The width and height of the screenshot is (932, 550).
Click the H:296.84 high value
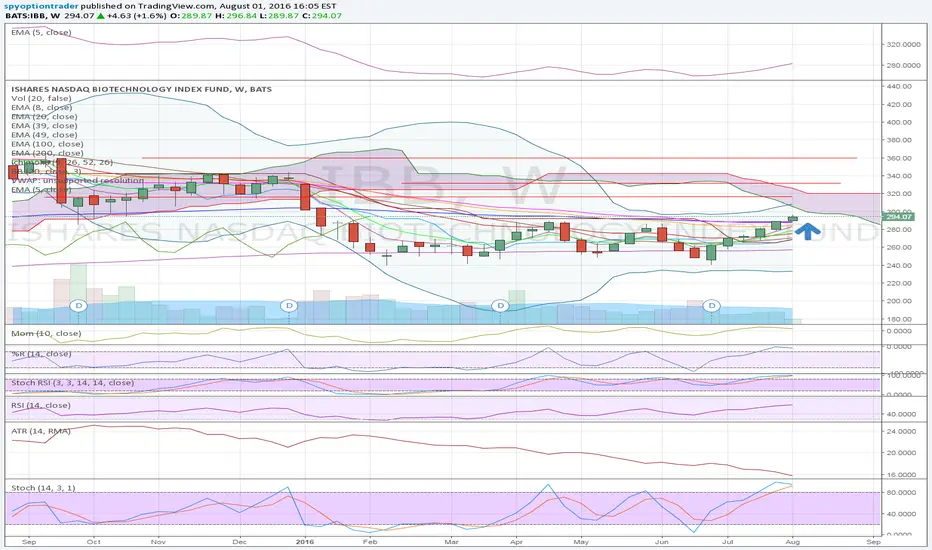[236, 15]
